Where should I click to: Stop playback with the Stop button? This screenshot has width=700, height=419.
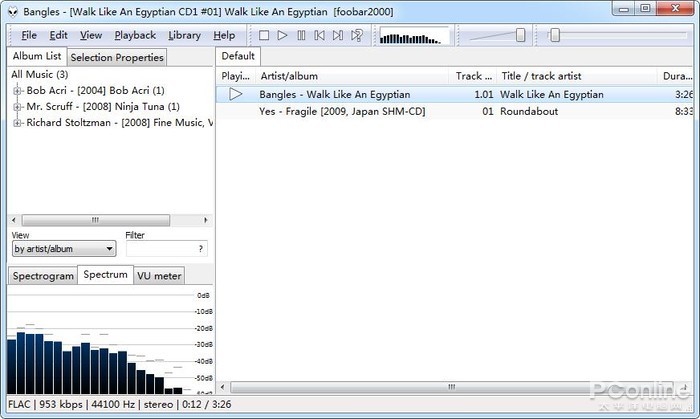point(264,35)
